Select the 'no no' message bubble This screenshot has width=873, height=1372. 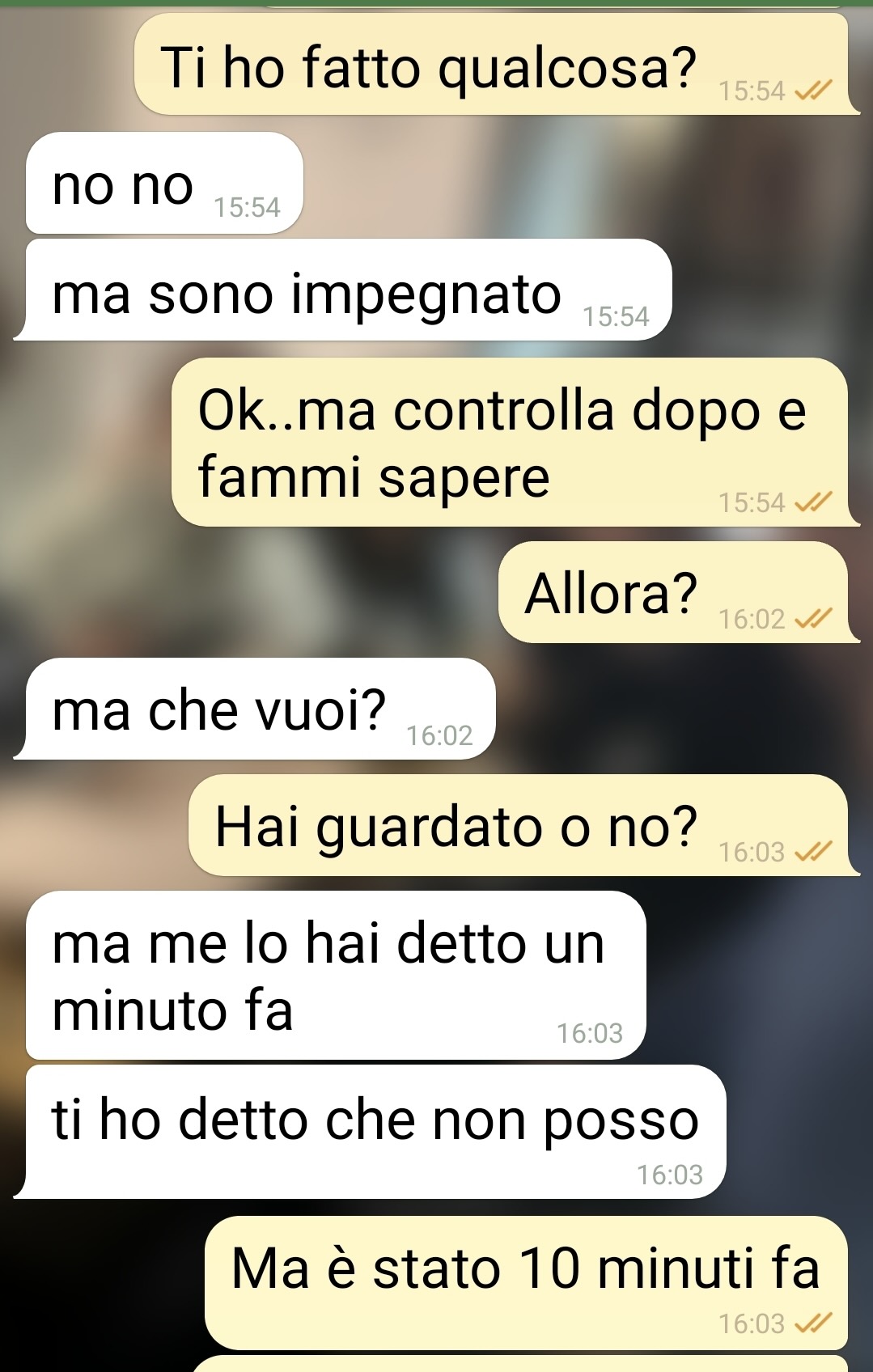(x=164, y=184)
